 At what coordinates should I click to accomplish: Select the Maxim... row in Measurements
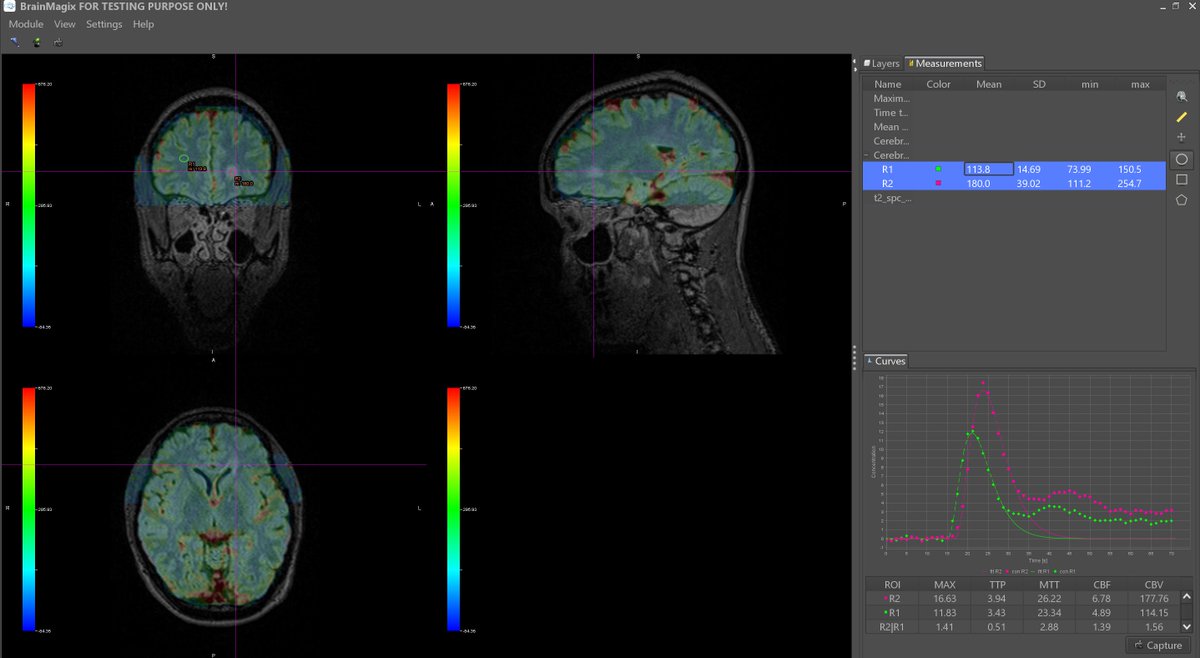tap(1014, 99)
